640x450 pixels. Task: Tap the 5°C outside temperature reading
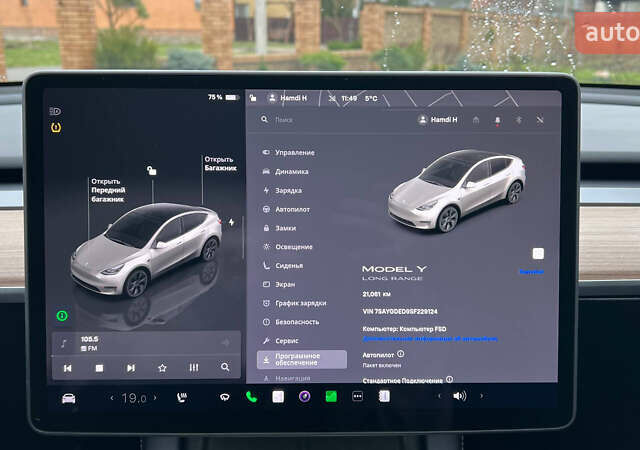[371, 98]
